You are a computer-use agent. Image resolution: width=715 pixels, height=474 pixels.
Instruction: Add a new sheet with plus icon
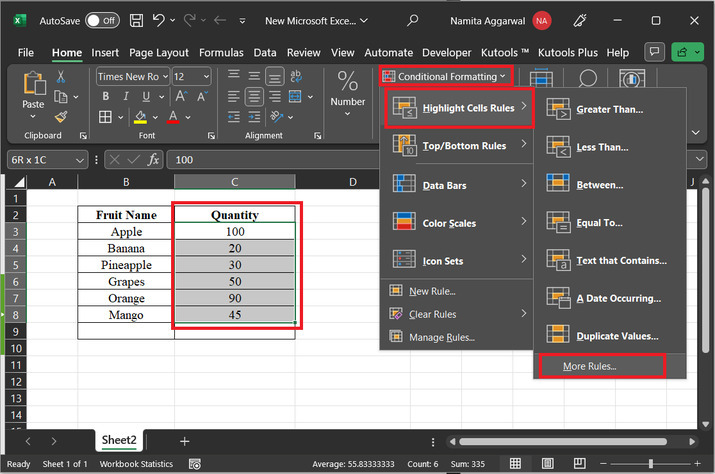(x=184, y=441)
